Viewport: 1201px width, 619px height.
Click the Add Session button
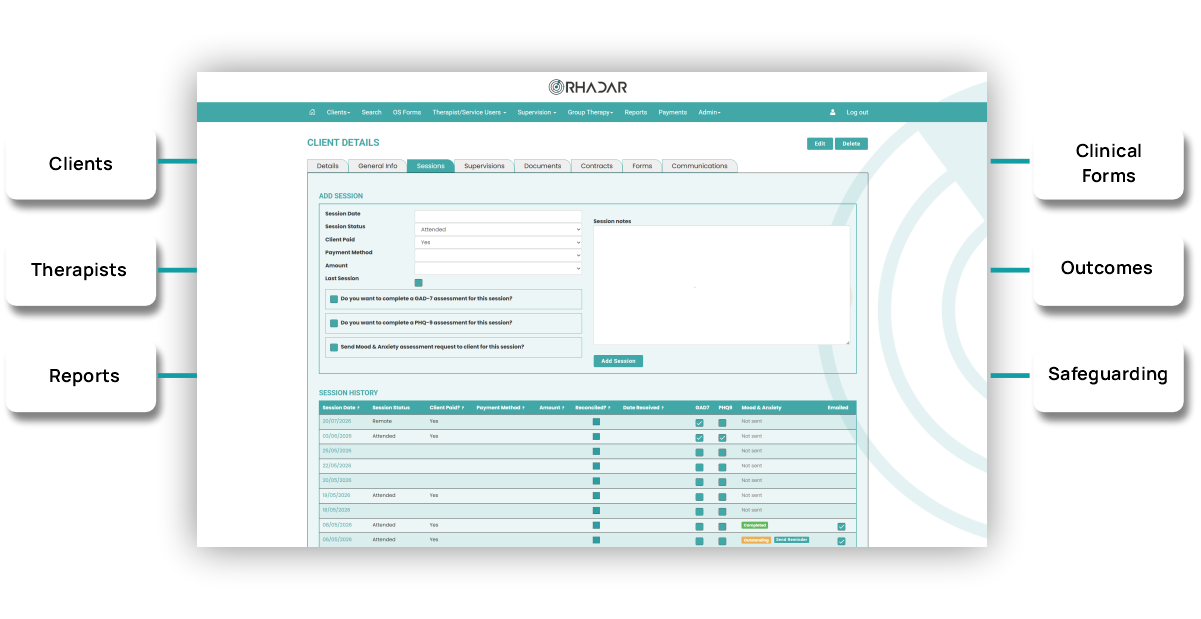coord(618,361)
